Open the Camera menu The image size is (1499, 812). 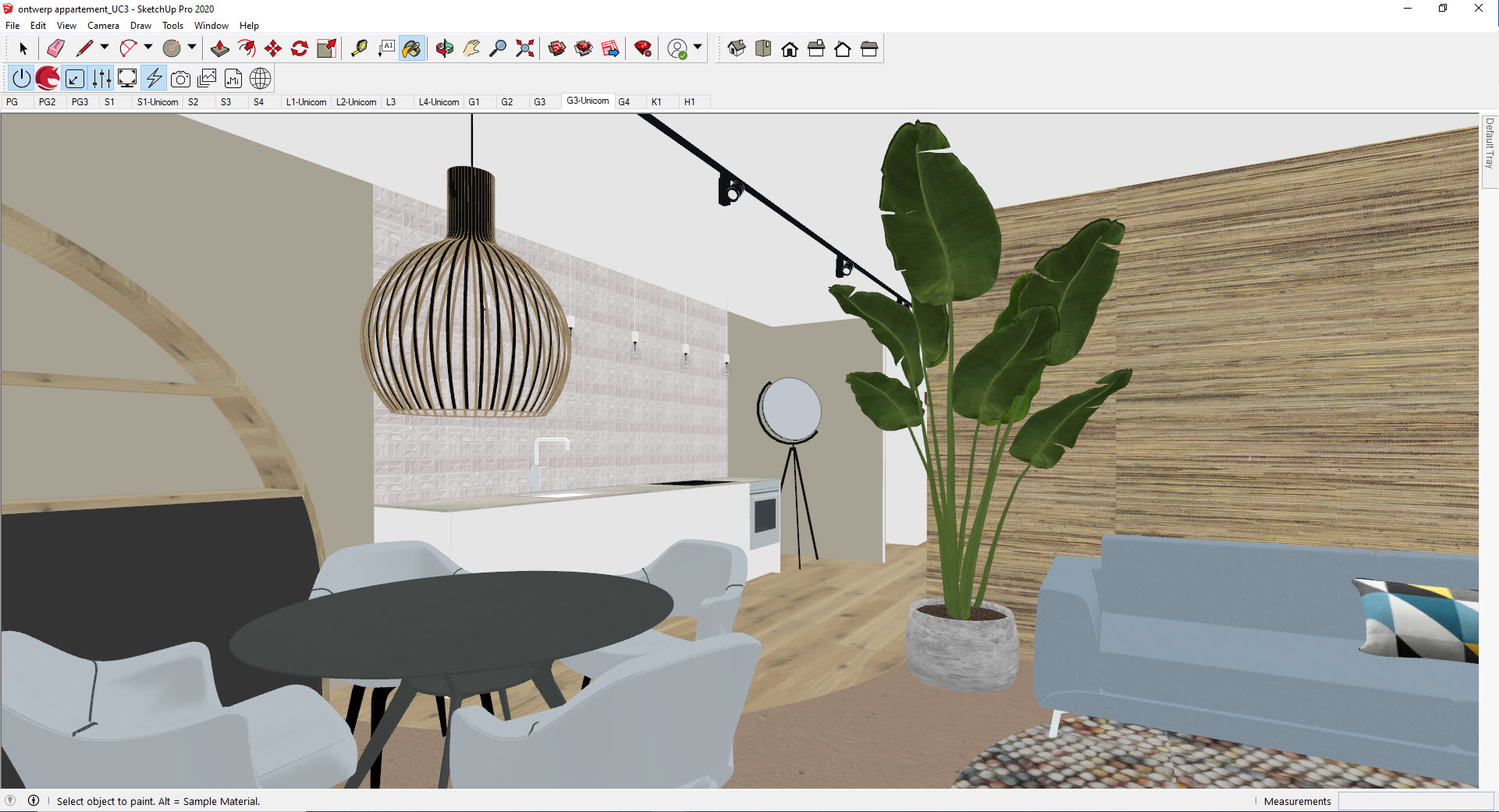103,26
